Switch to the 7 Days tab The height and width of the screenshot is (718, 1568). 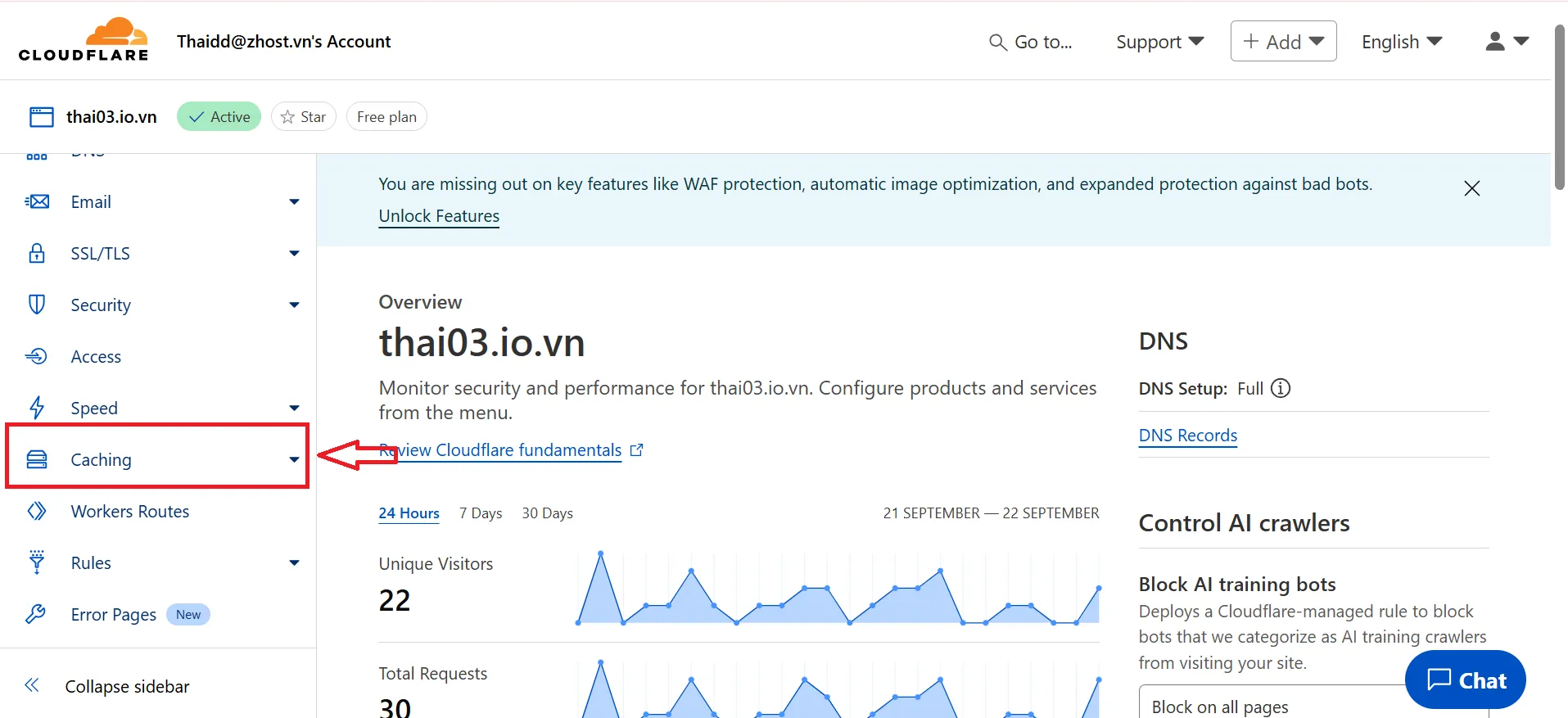point(481,513)
